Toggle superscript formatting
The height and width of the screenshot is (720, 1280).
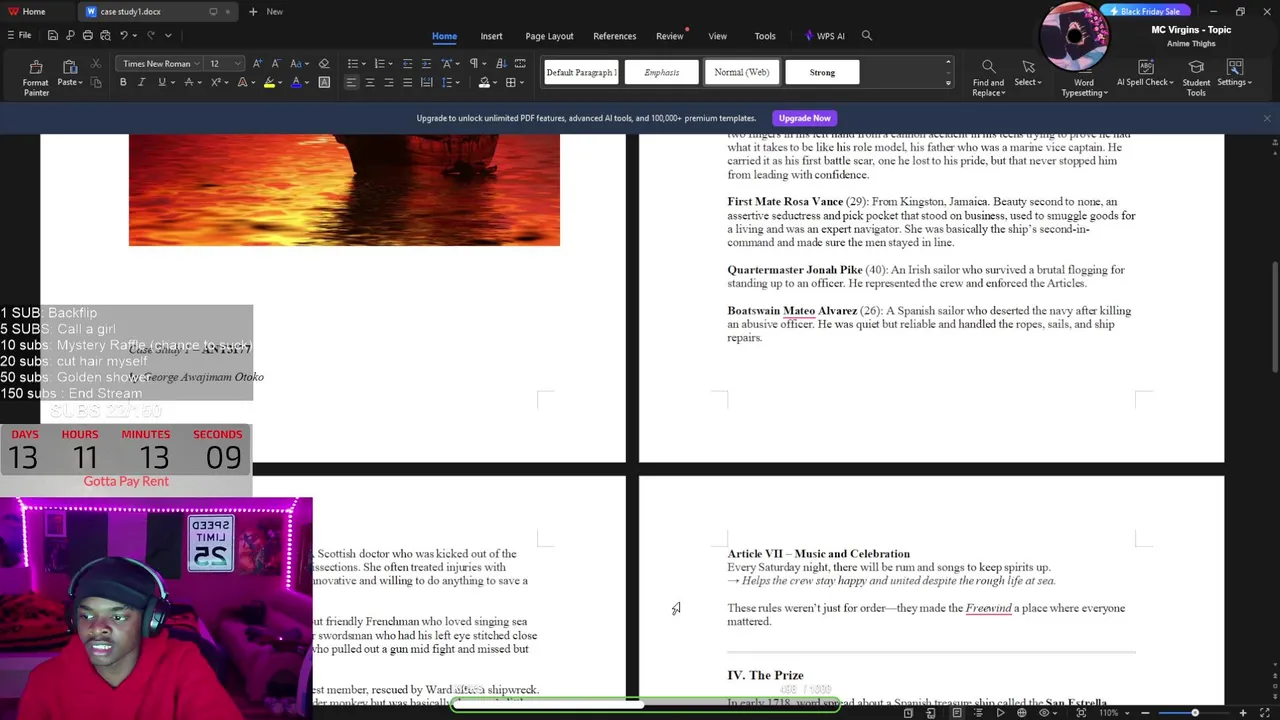[215, 82]
